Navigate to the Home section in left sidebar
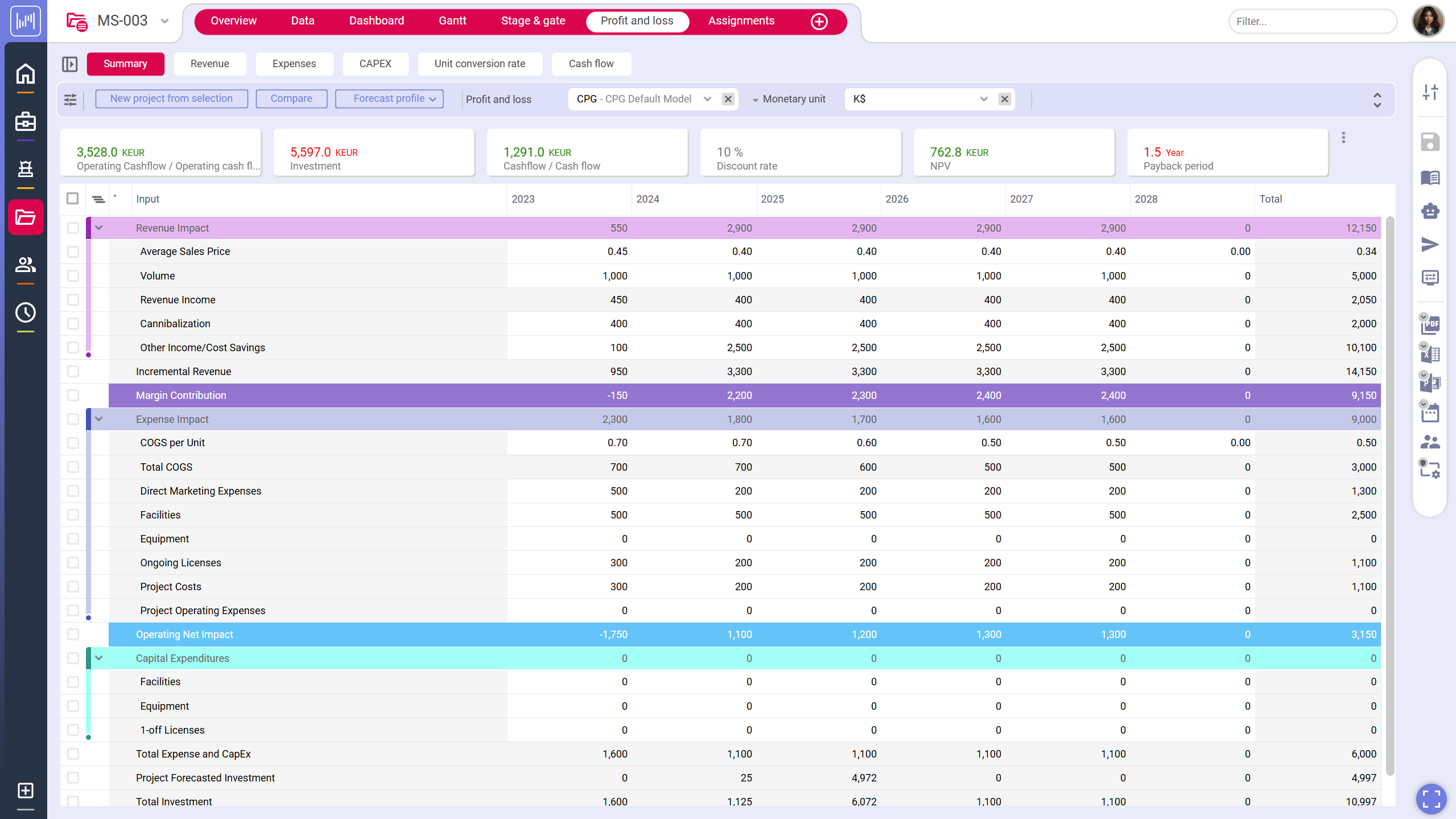Image resolution: width=1456 pixels, height=819 pixels. pyautogui.click(x=25, y=73)
